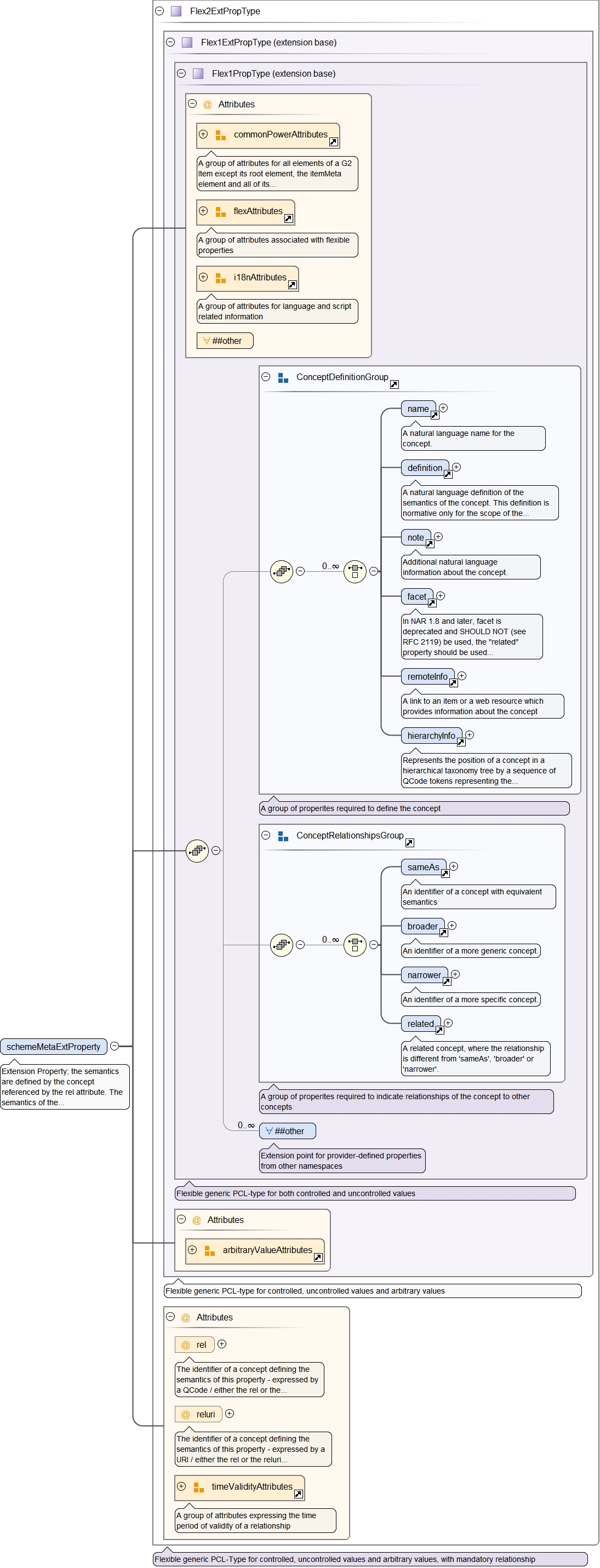Select the broader element
Viewport: 600px width, 1568px height.
point(422,926)
